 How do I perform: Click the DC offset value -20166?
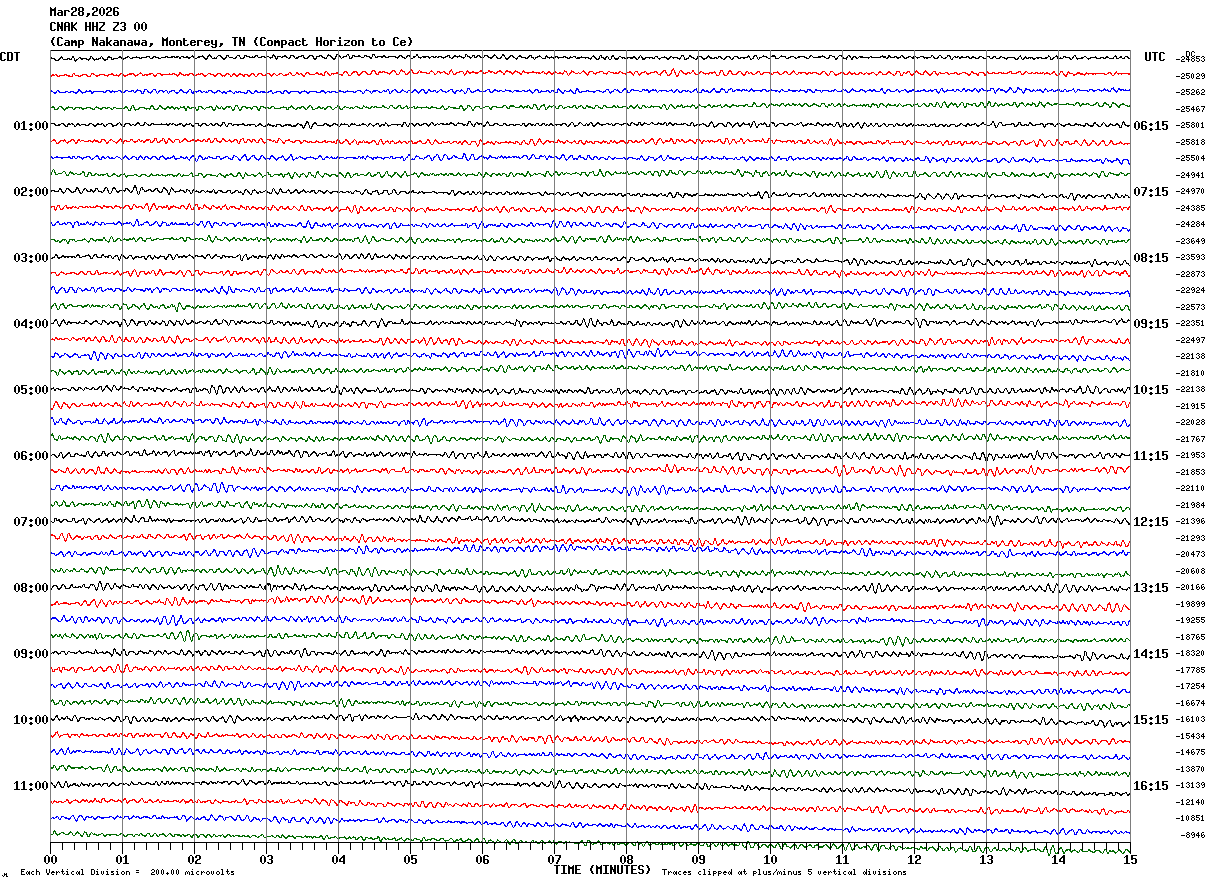[x=1190, y=588]
